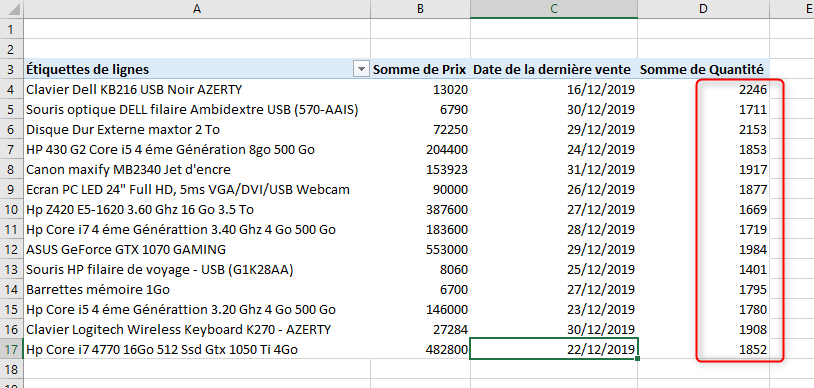The image size is (814, 388).
Task: Click date cell 28/12/2019
Action: tap(554, 230)
